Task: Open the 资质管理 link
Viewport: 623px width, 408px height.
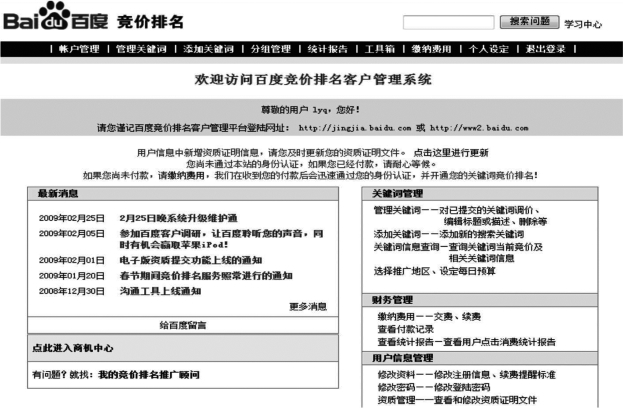Action: 396,400
